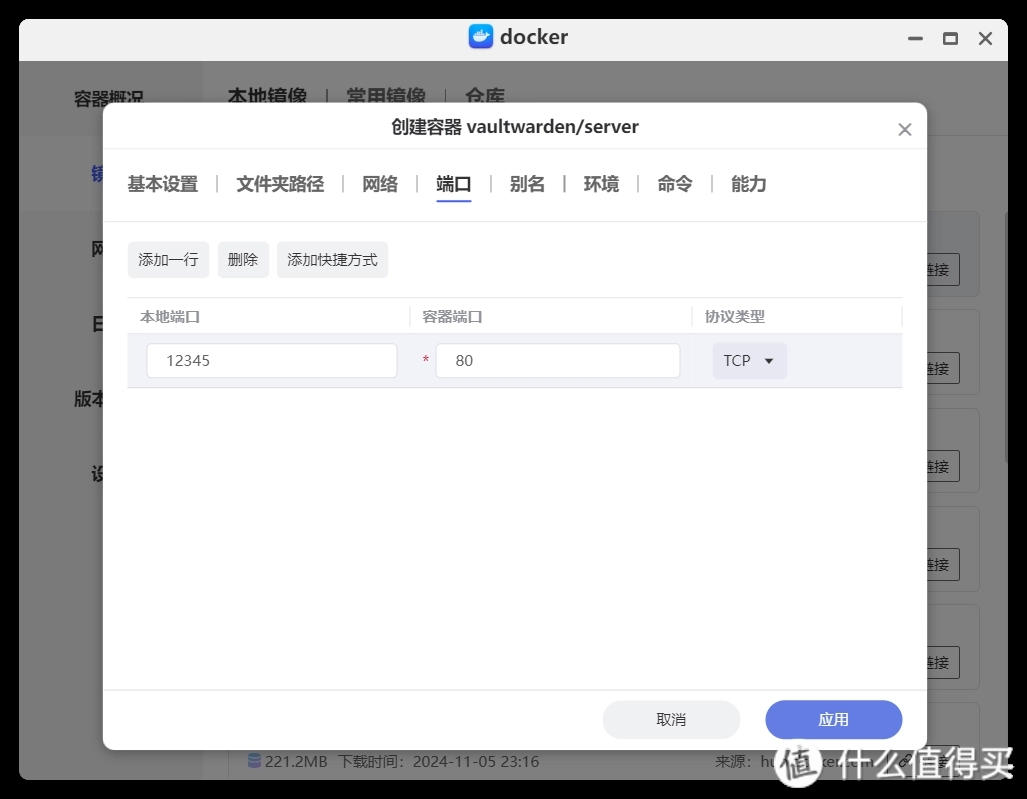1027x799 pixels.
Task: Open the 别名 tab
Action: point(527,184)
